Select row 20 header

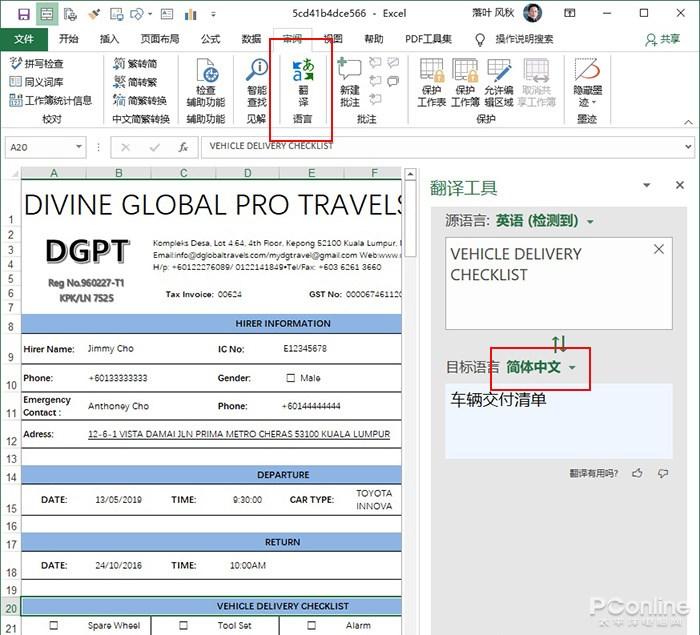tap(11, 608)
